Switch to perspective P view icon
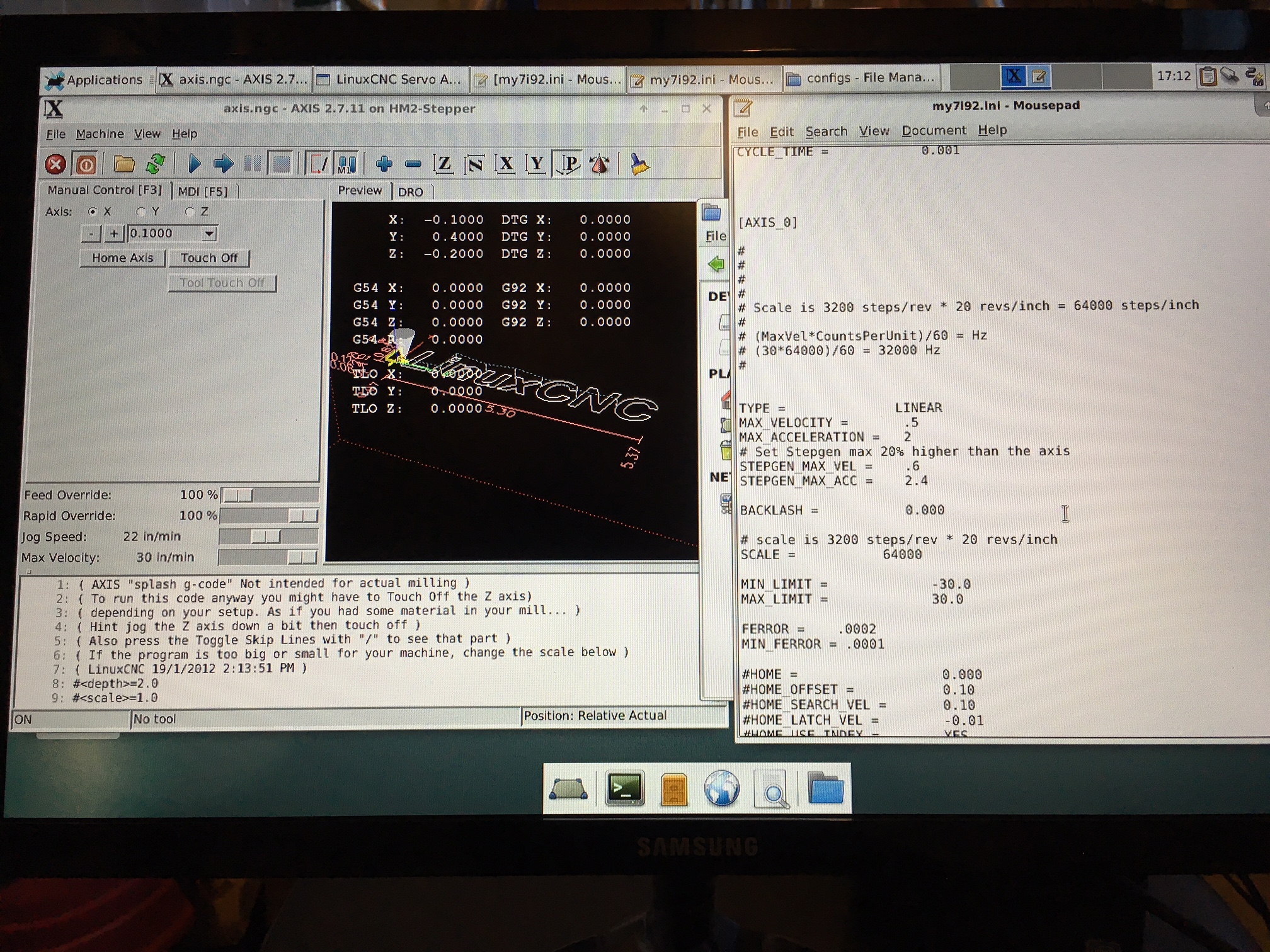The width and height of the screenshot is (1270, 952). (568, 164)
